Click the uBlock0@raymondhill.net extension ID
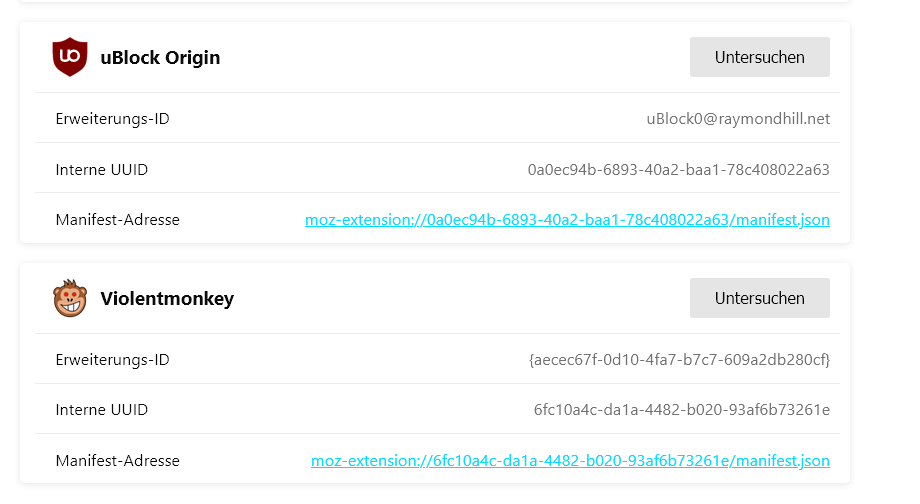Viewport: 920px width, 504px height. [738, 119]
